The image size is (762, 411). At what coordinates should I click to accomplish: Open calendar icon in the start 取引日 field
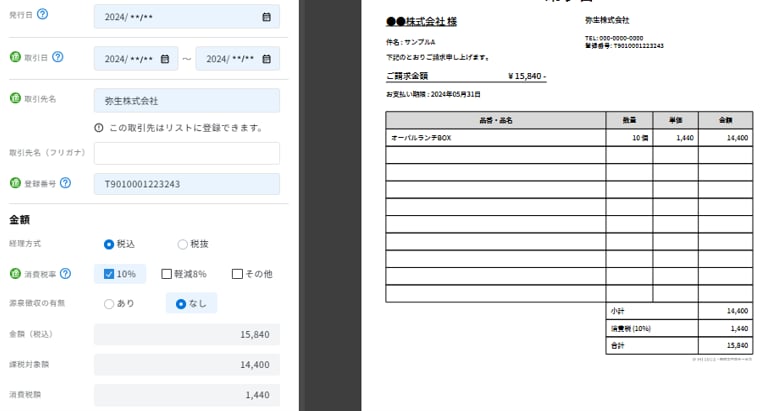[x=165, y=59]
